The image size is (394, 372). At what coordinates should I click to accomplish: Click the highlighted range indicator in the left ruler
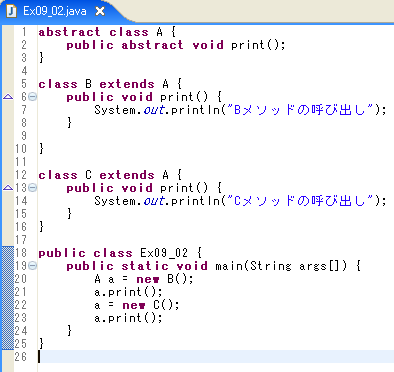[8, 298]
